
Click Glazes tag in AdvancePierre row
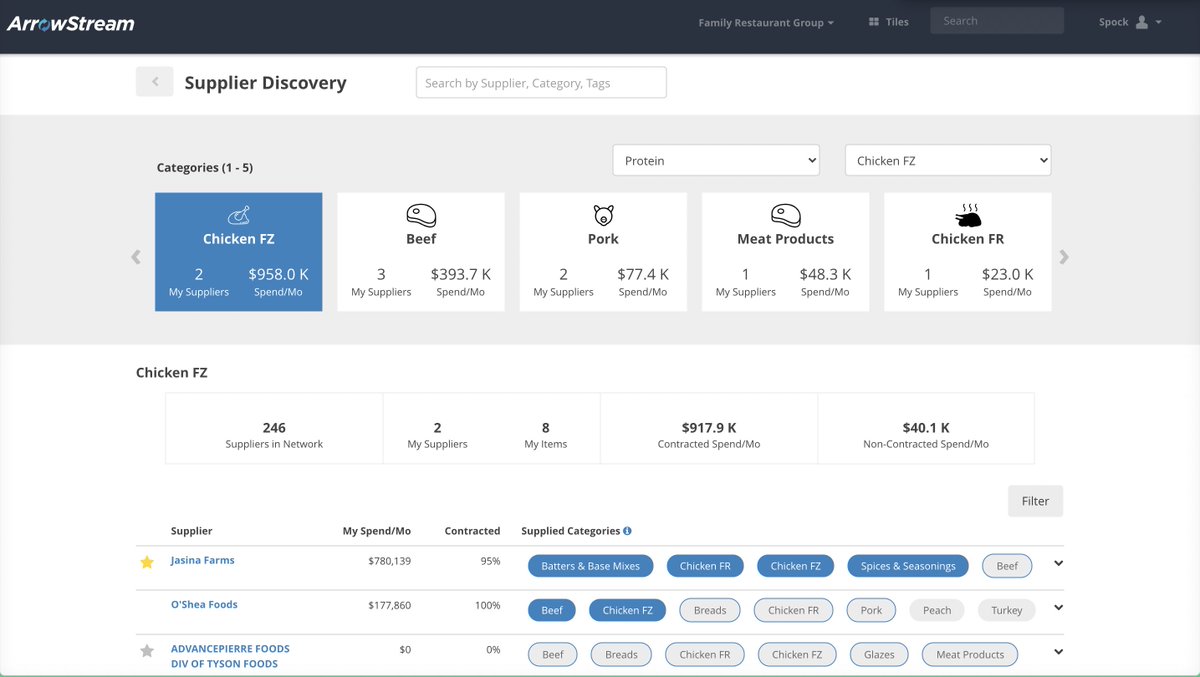coord(879,655)
